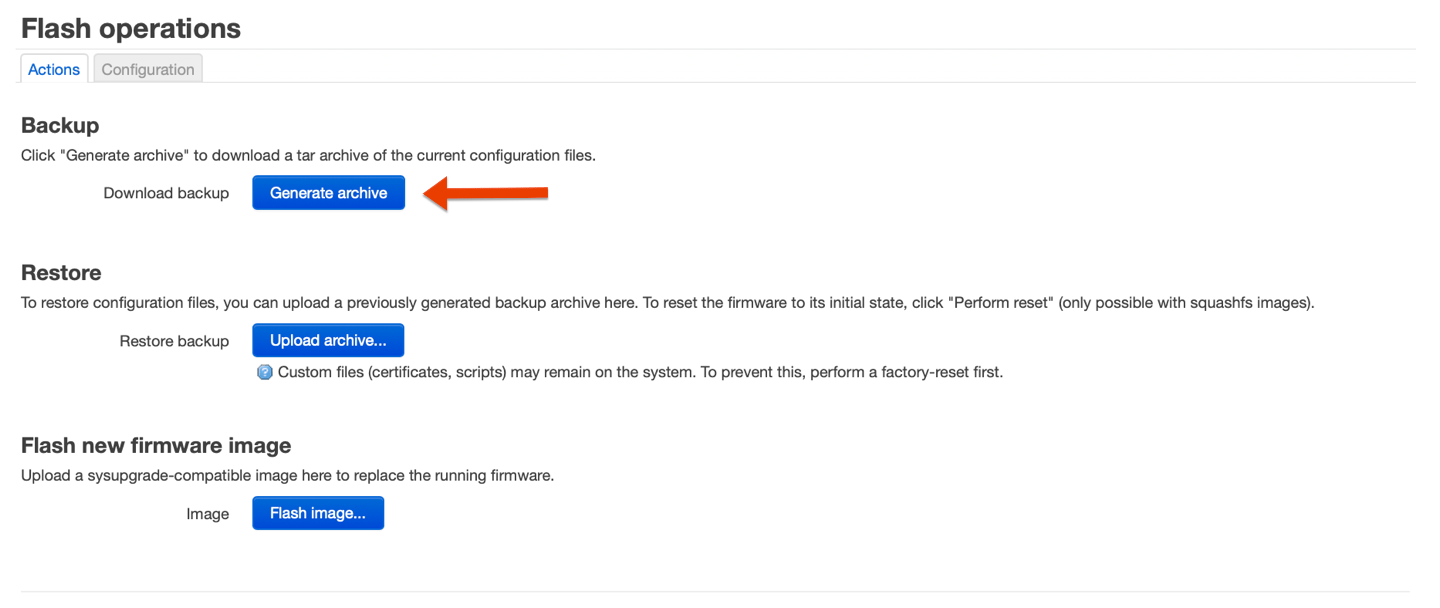Click the Flash new firmware image heading

click(x=155, y=445)
